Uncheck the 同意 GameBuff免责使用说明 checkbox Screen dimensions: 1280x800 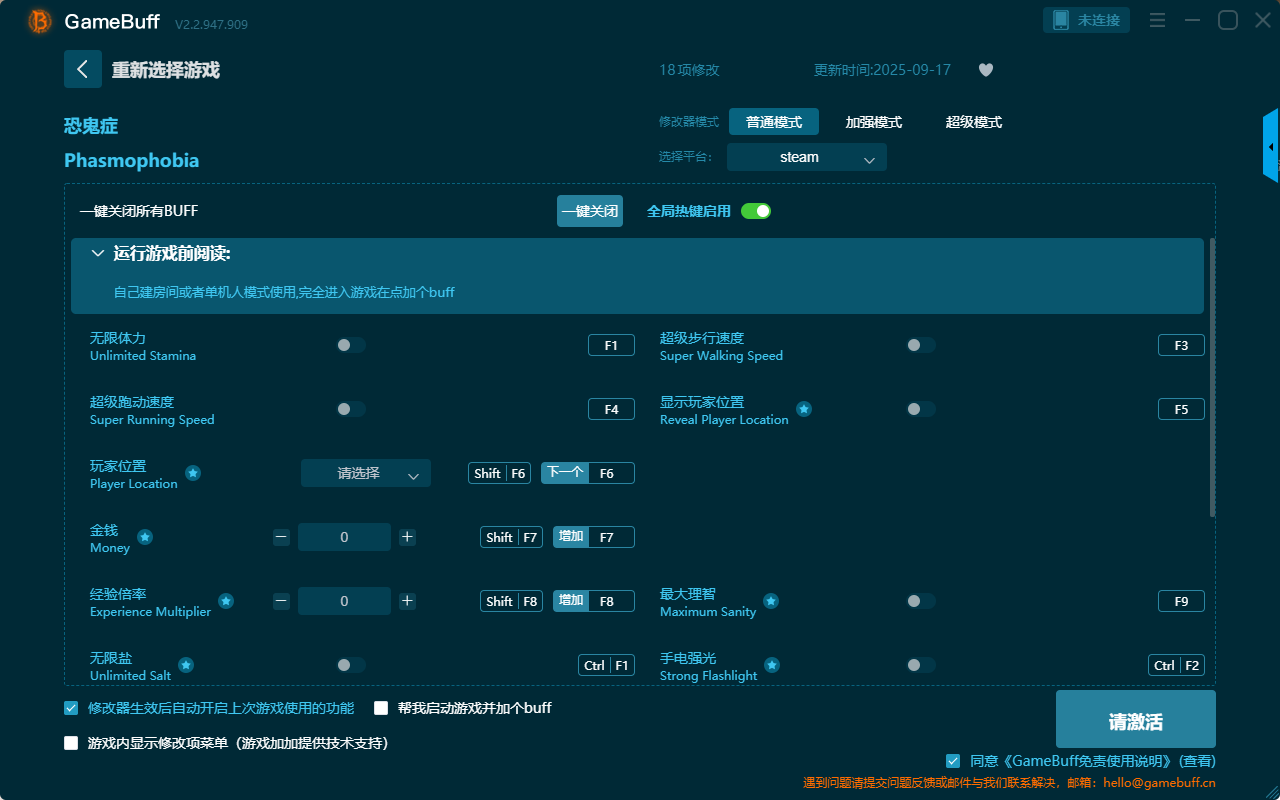point(953,761)
